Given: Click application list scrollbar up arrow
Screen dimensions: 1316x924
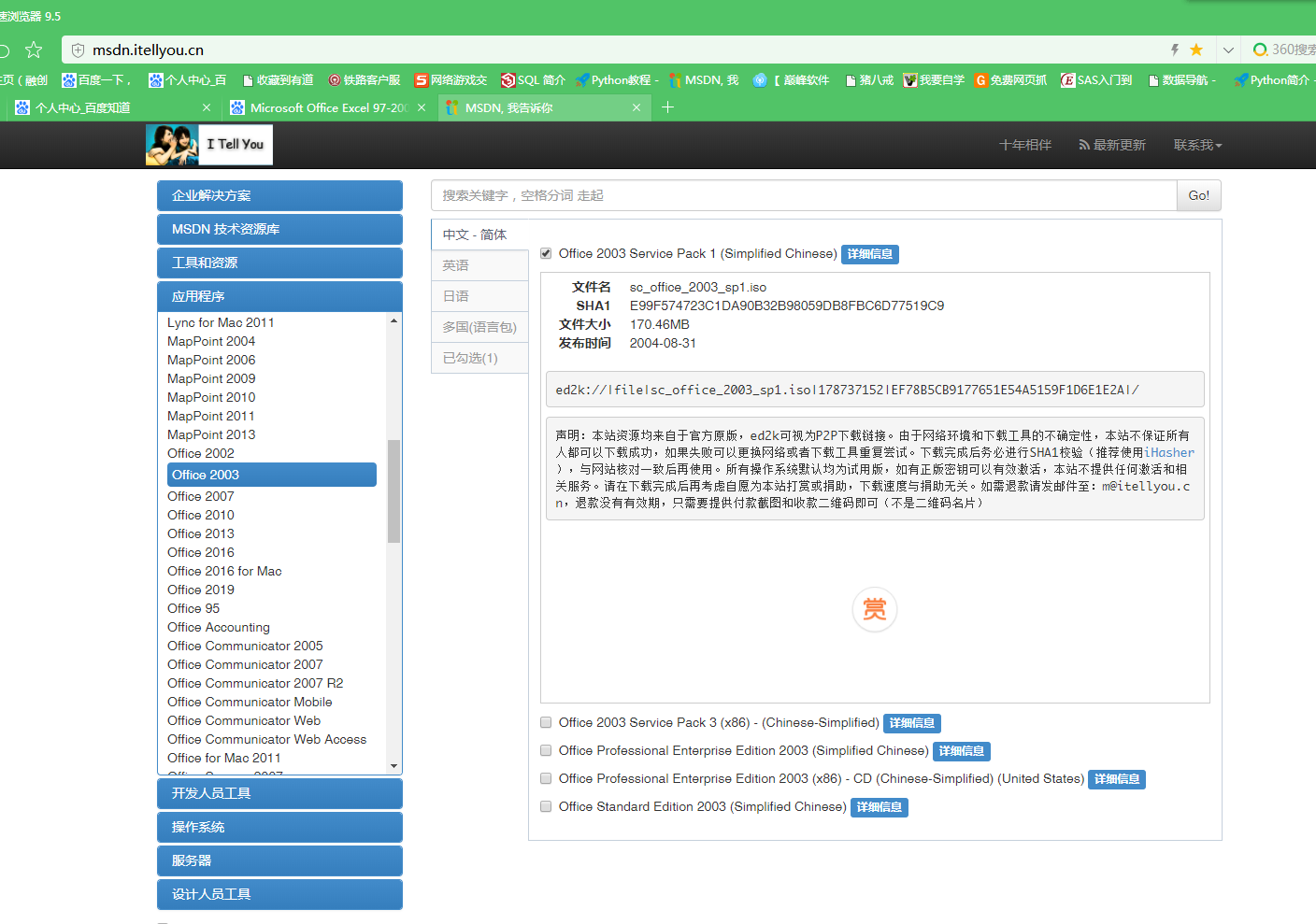Looking at the screenshot, I should [x=393, y=320].
